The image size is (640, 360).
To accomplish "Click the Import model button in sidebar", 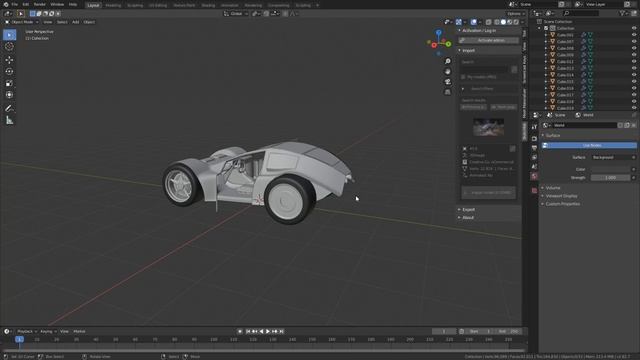I will point(489,193).
